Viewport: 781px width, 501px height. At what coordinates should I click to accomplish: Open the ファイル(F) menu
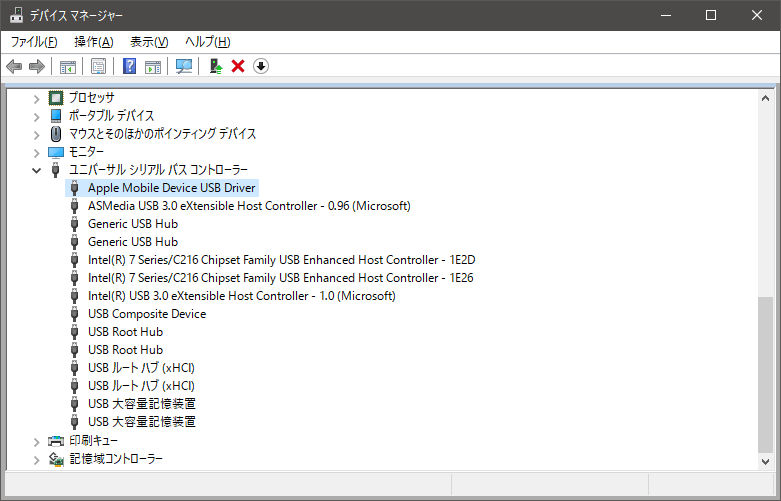click(34, 42)
